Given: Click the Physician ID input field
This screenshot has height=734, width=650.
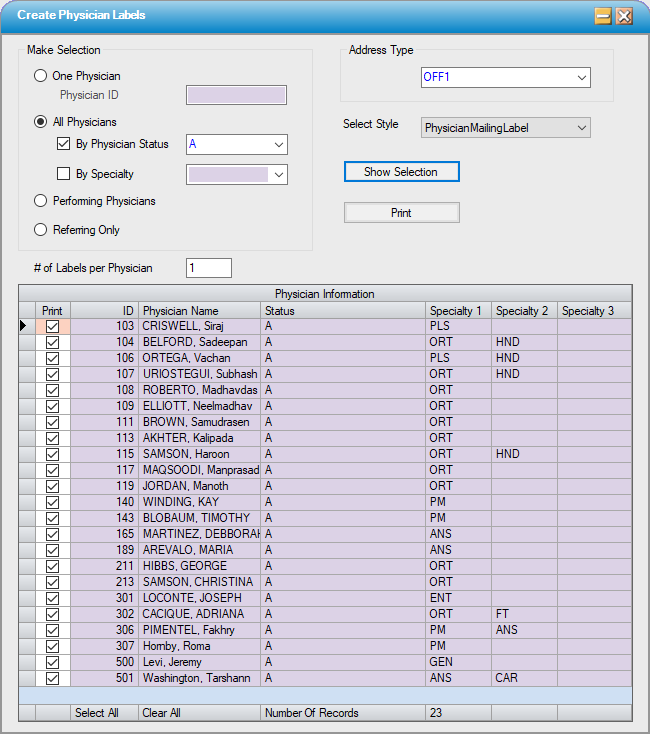Looking at the screenshot, I should (x=237, y=96).
